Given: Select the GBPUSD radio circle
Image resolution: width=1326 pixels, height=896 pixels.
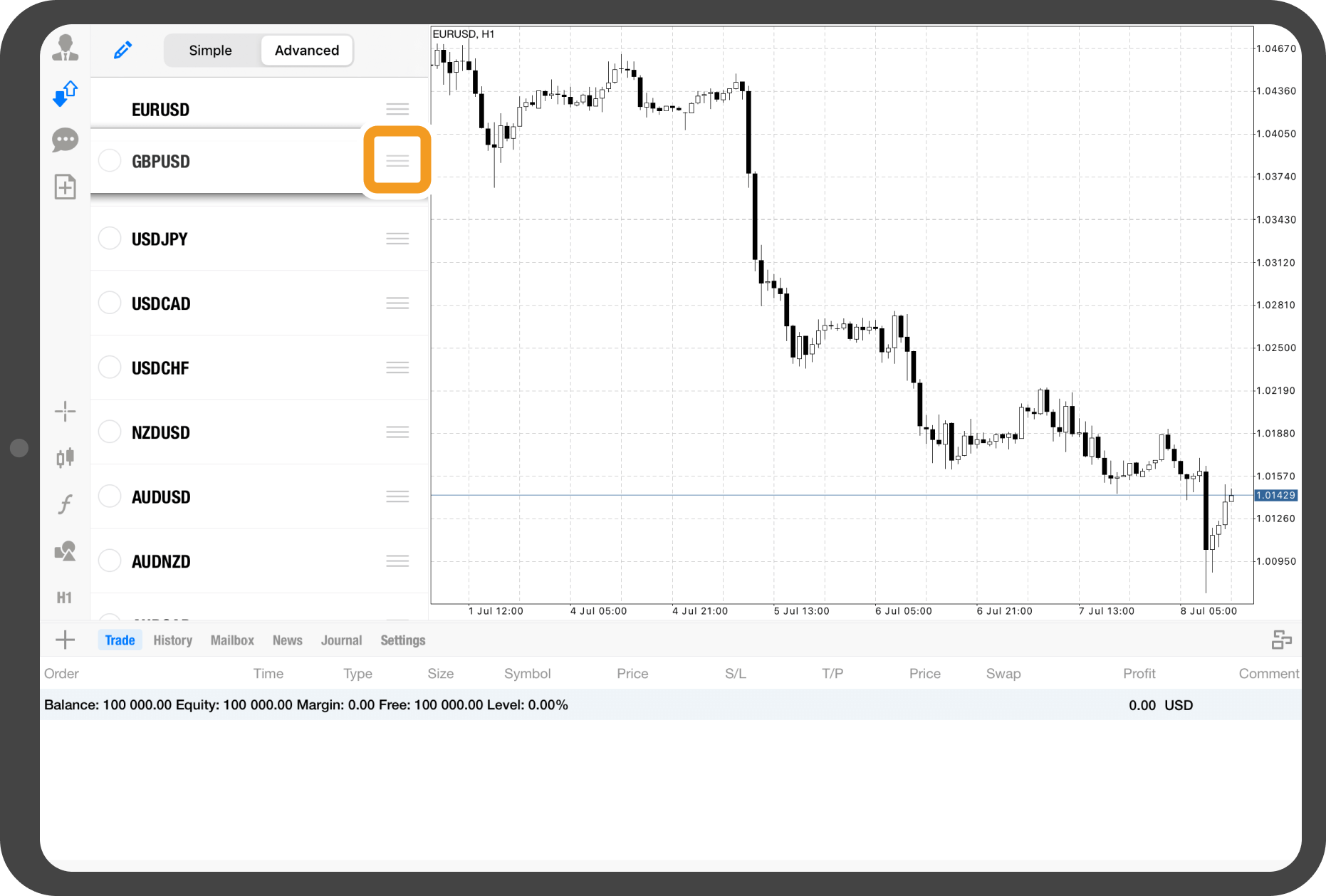Looking at the screenshot, I should pos(110,161).
